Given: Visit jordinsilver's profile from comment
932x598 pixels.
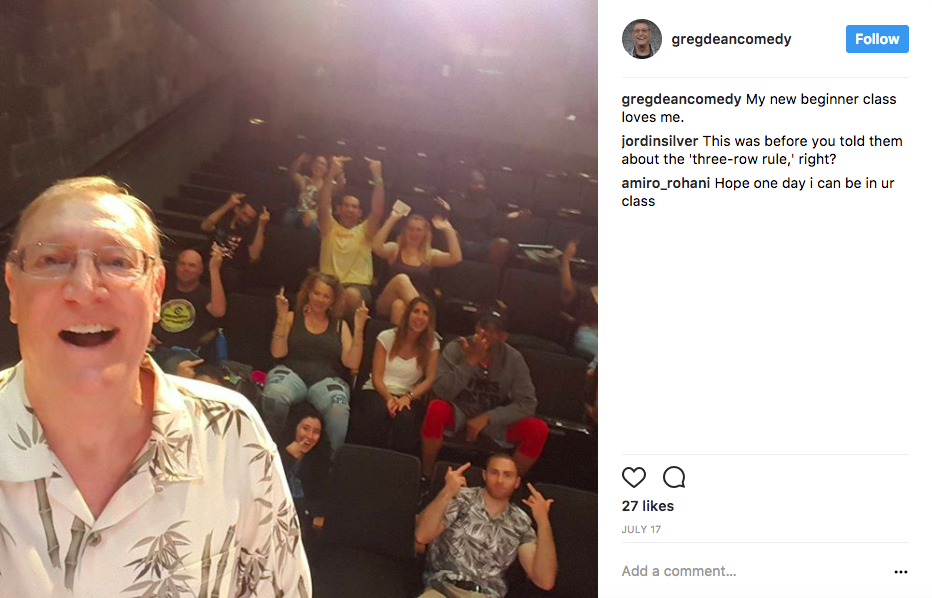Looking at the screenshot, I should [660, 141].
